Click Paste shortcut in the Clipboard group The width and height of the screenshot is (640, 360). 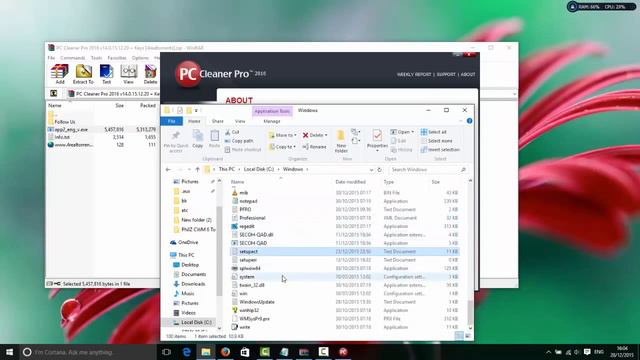[243, 150]
